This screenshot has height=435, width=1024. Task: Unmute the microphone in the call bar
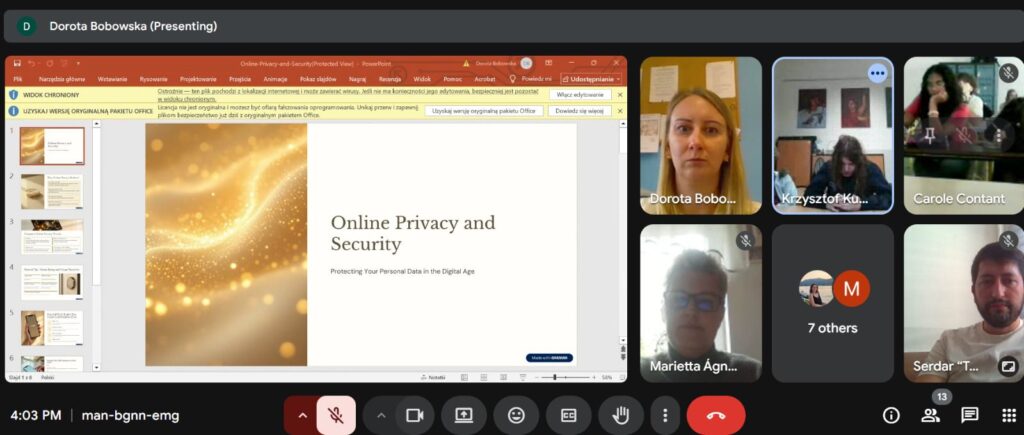336,415
